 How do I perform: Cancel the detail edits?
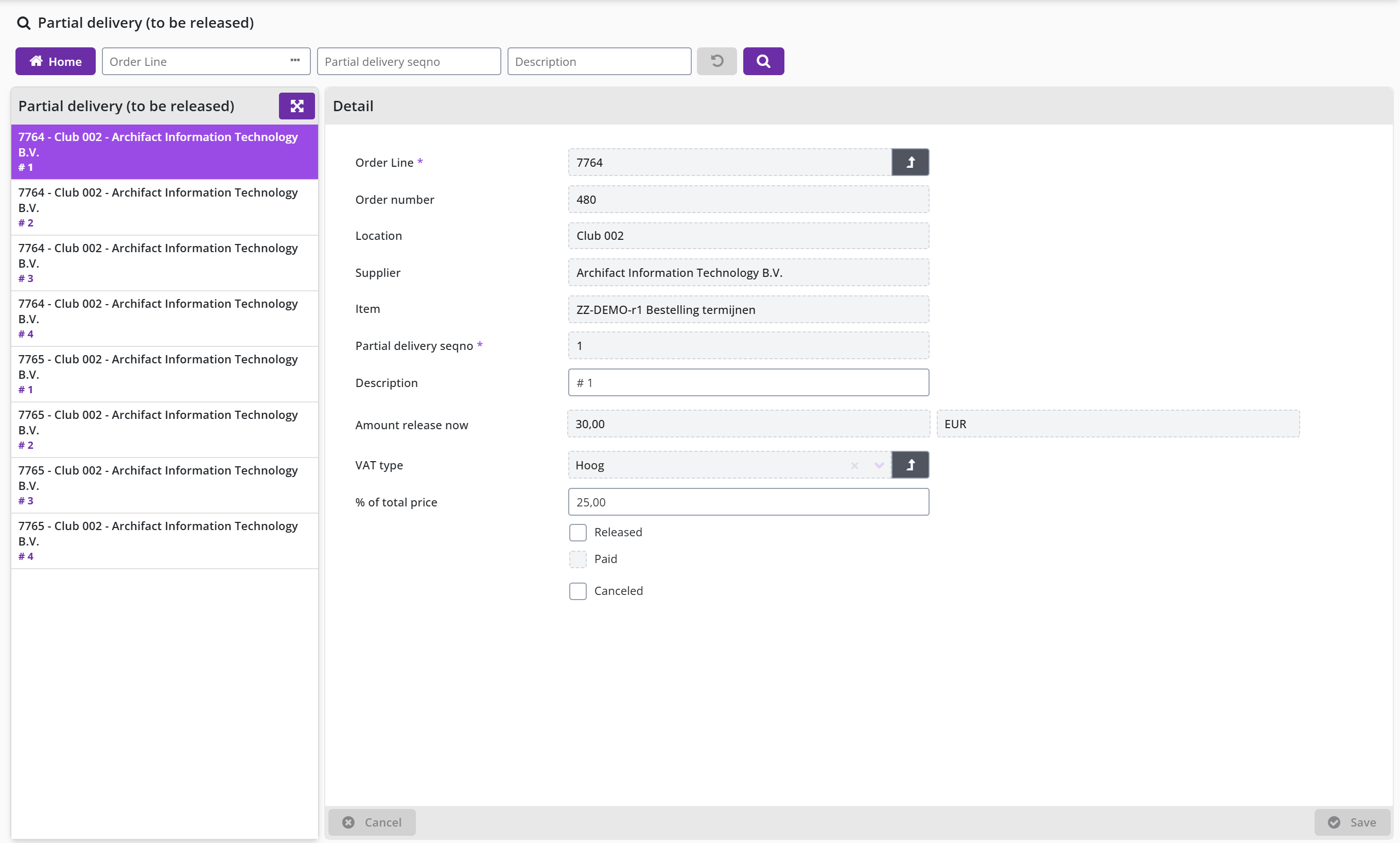pos(372,822)
